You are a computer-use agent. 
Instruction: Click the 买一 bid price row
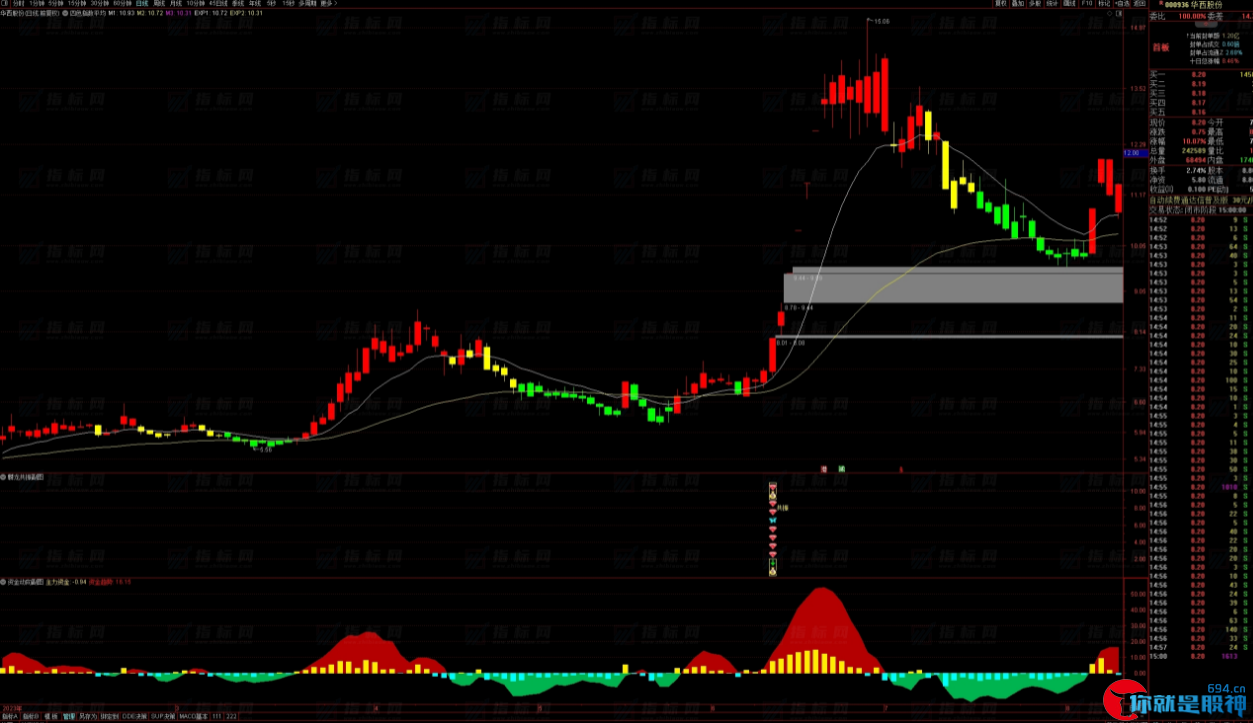1201,75
